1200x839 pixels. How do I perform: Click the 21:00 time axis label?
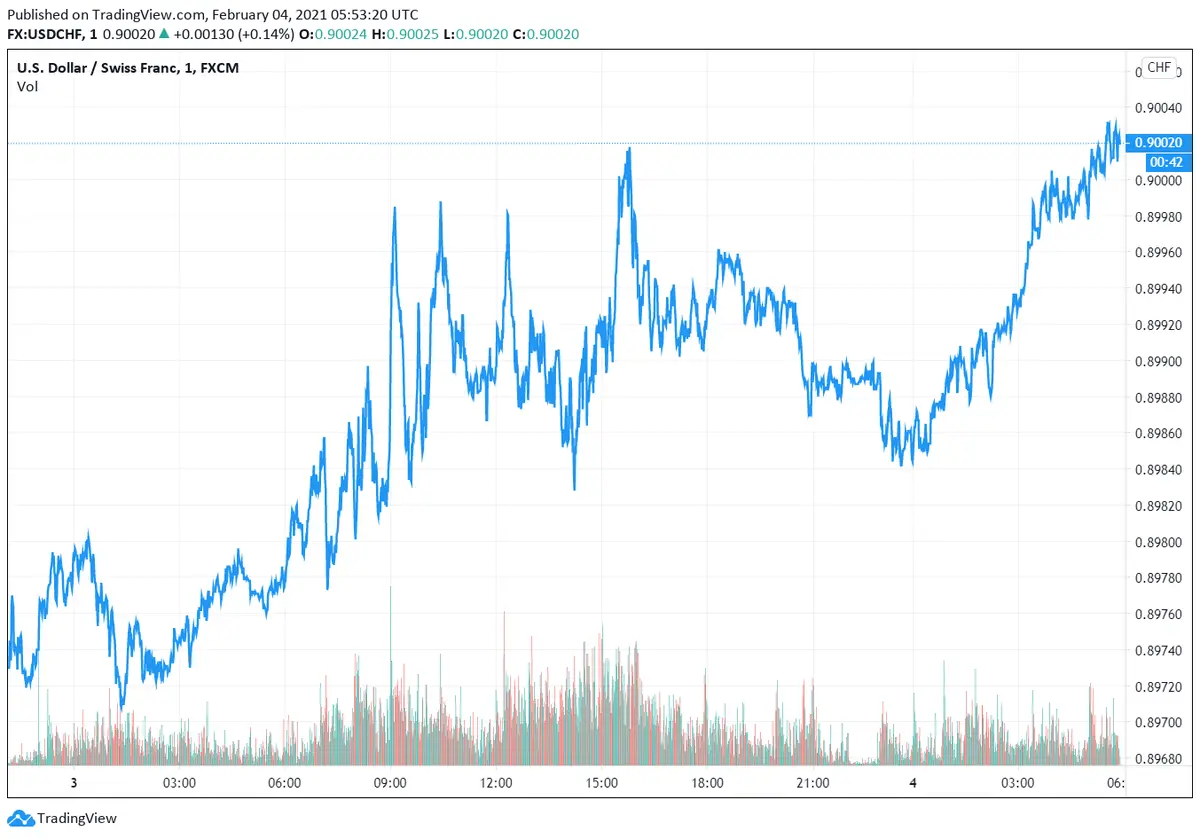(812, 782)
